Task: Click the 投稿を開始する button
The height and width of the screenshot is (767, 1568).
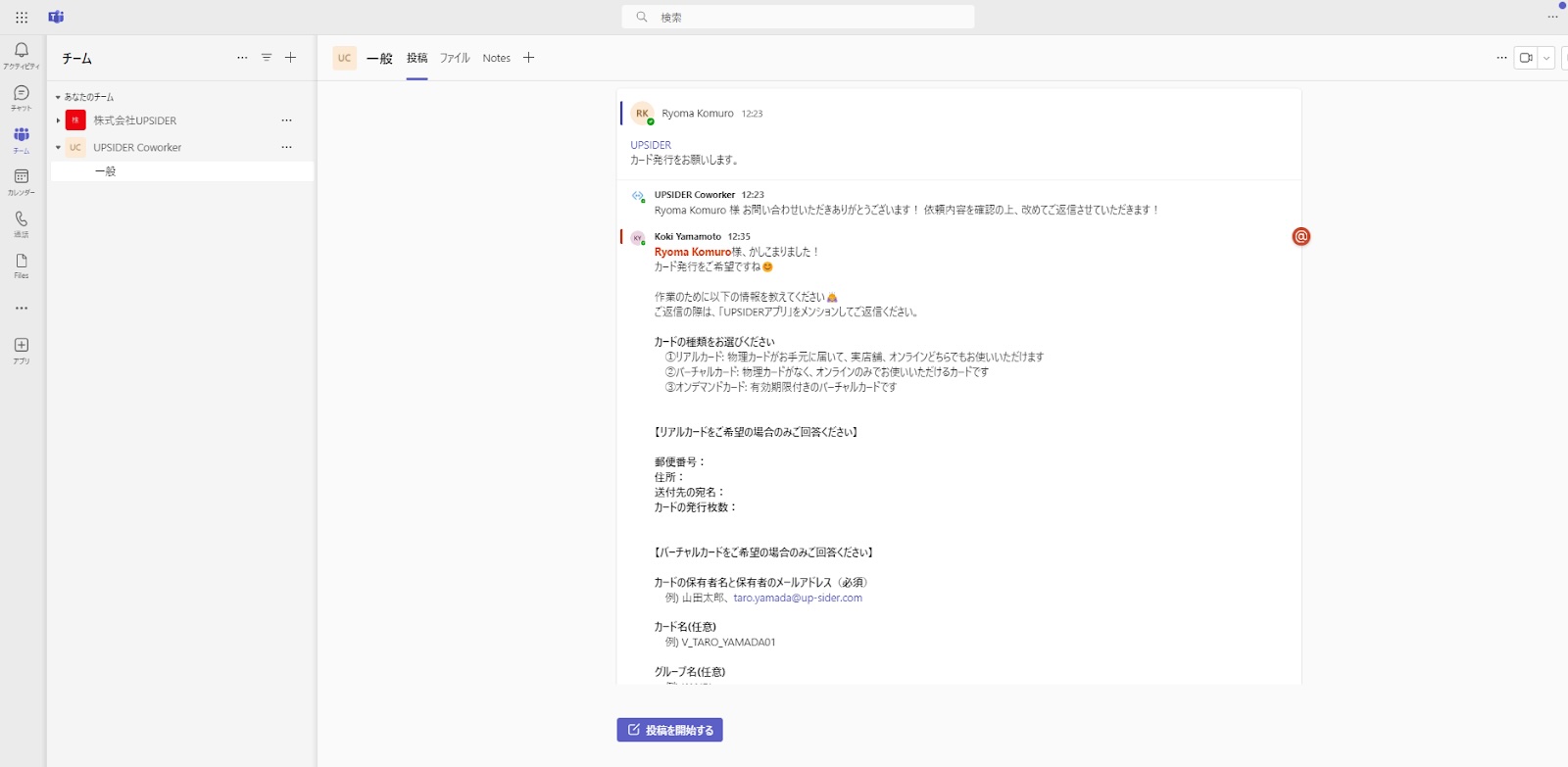Action: [669, 730]
